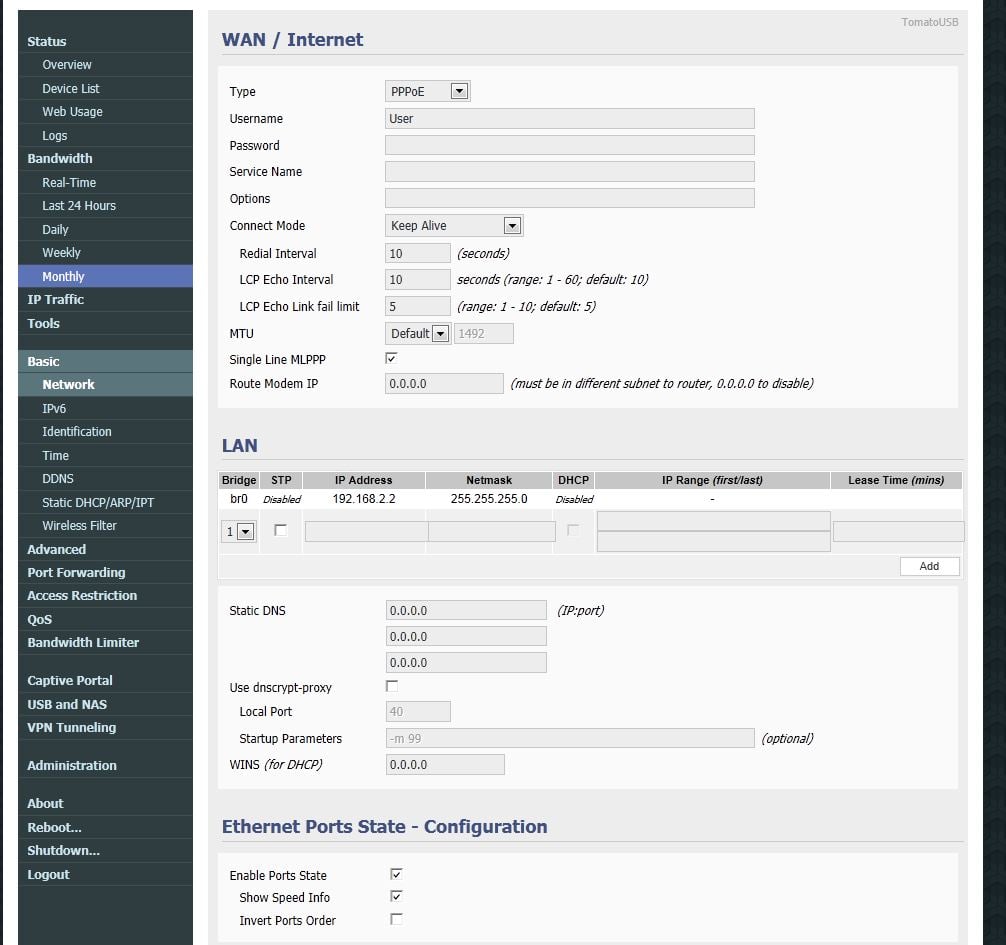Screen dimensions: 1006x945
Task: Open DDNS settings page
Action: tap(58, 479)
